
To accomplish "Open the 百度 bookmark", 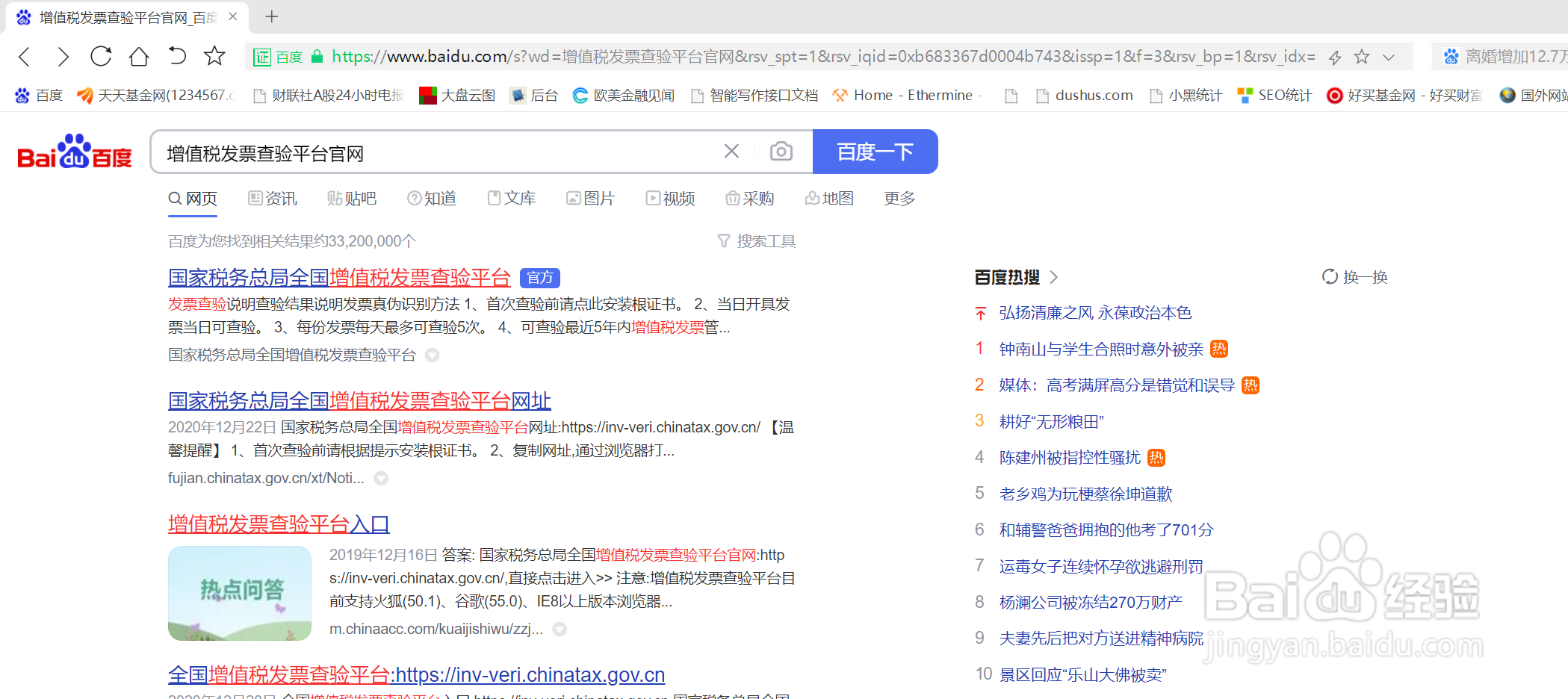I will (x=39, y=96).
